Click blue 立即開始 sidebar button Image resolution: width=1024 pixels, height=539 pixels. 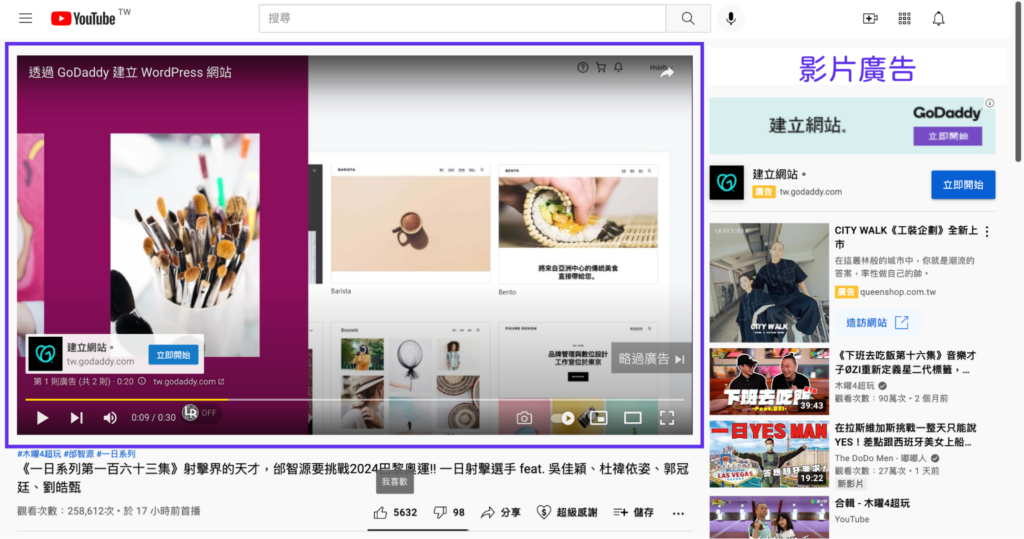pyautogui.click(x=963, y=185)
